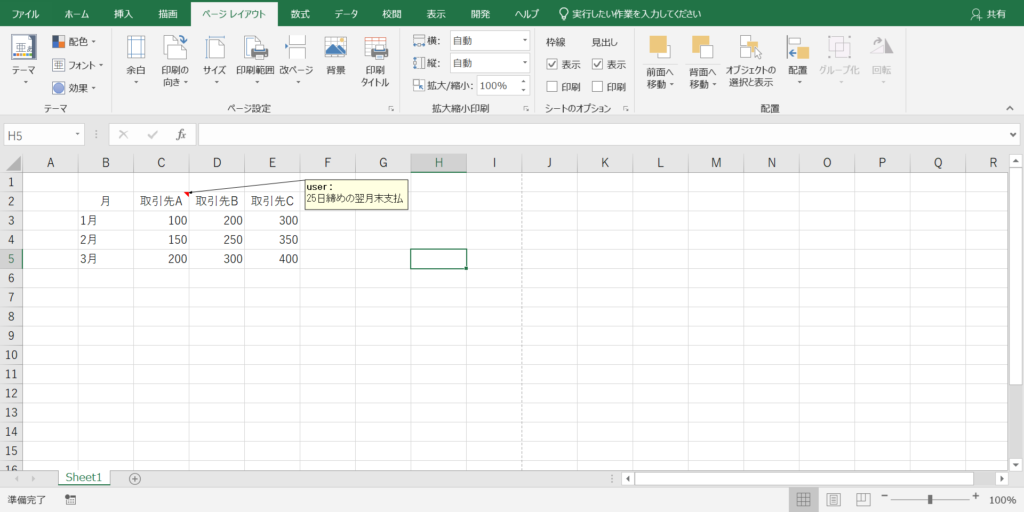Click the 100% zoom level
Viewport: 1024px width, 512px height.
tap(1002, 500)
